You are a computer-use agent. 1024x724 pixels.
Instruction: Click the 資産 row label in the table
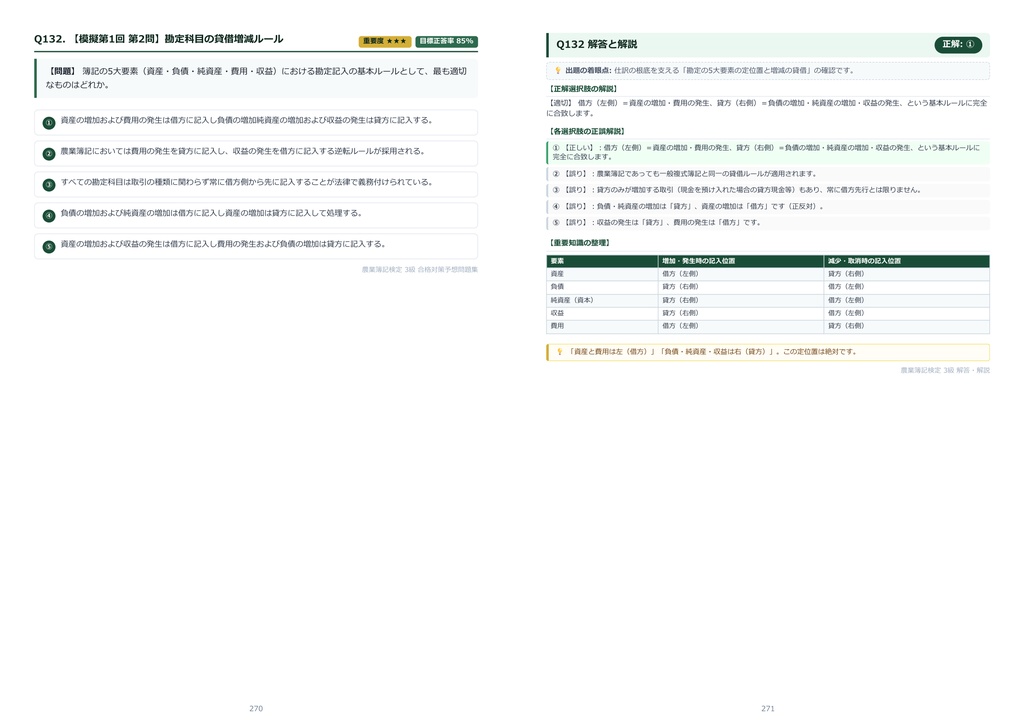(x=557, y=274)
